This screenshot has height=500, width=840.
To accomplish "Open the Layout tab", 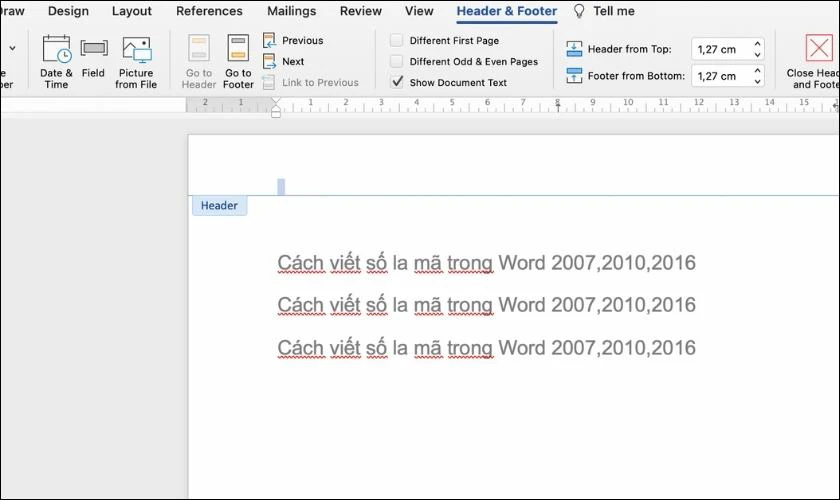I will pos(132,11).
